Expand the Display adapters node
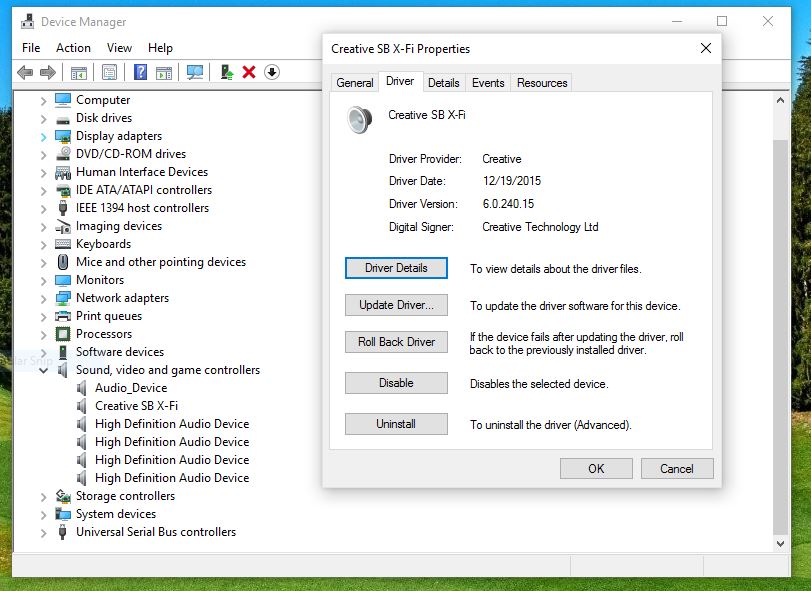The width and height of the screenshot is (811, 591). (x=43, y=136)
